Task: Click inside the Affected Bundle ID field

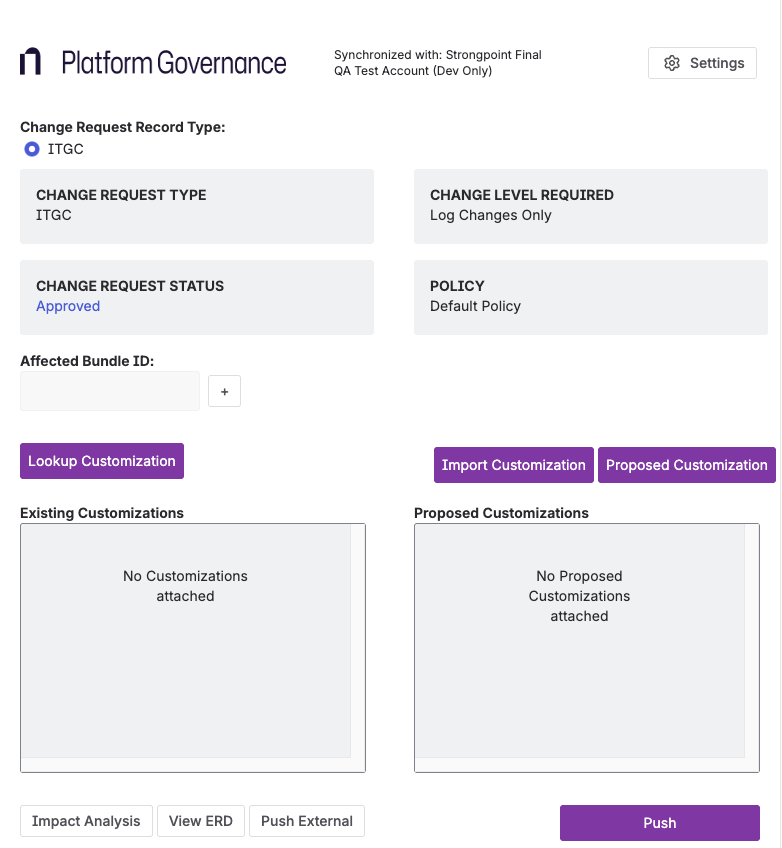Action: (x=109, y=390)
